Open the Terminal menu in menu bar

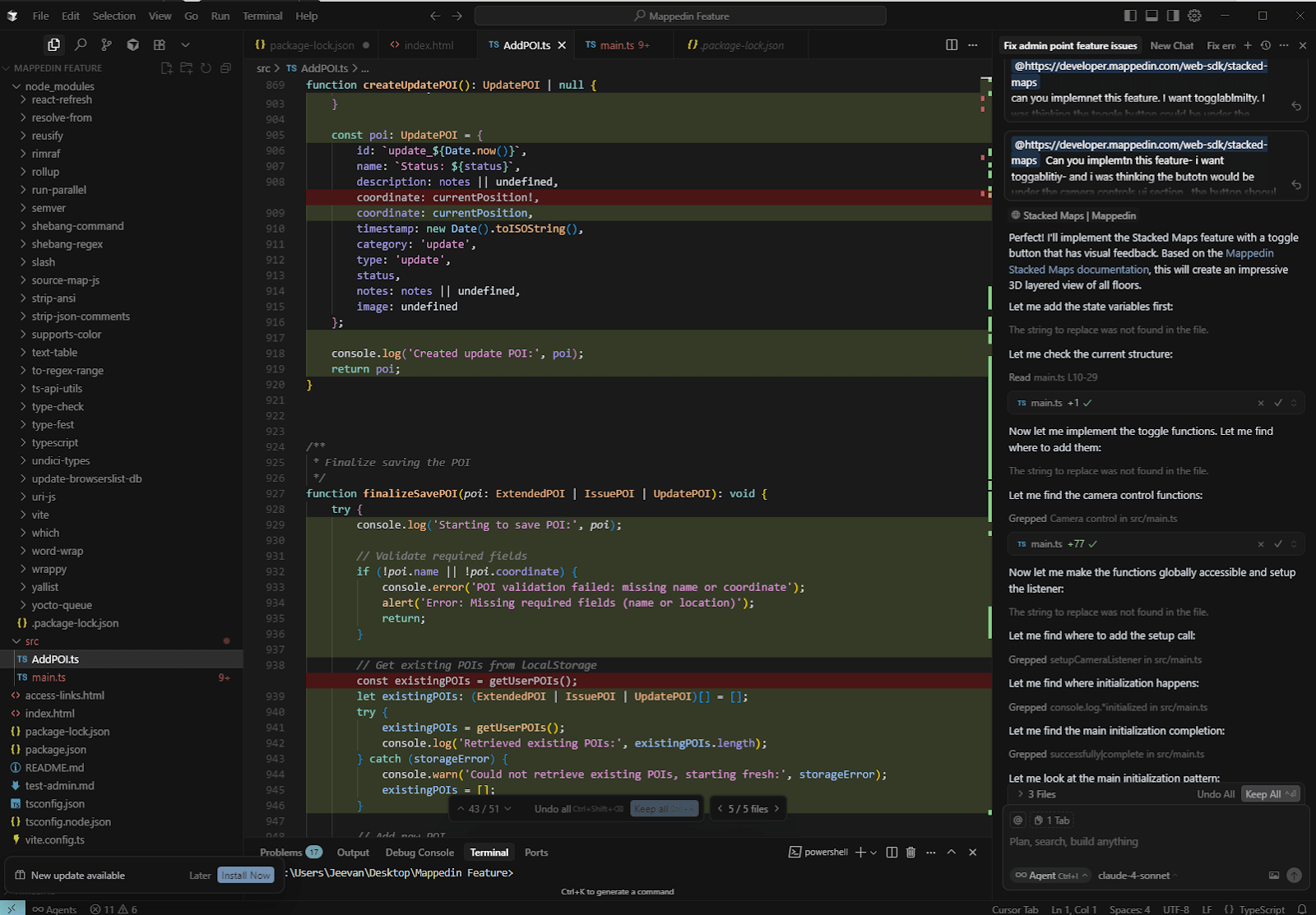(x=262, y=16)
